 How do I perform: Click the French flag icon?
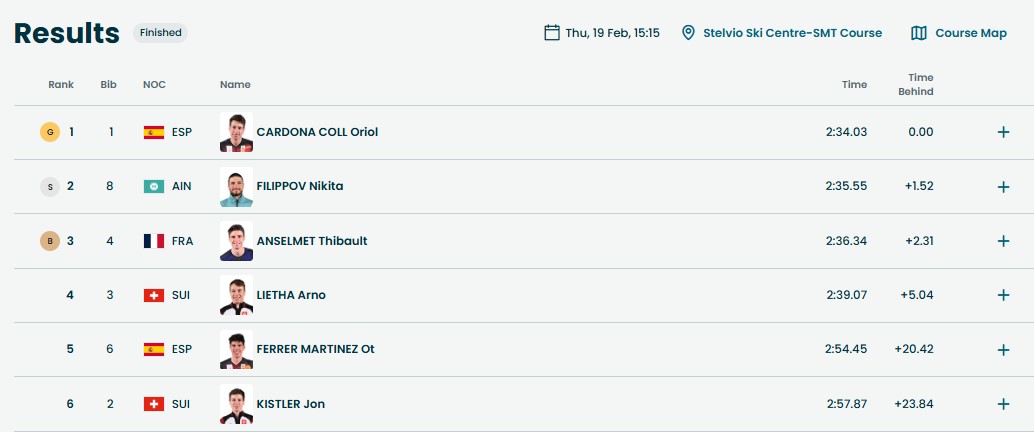pos(154,241)
